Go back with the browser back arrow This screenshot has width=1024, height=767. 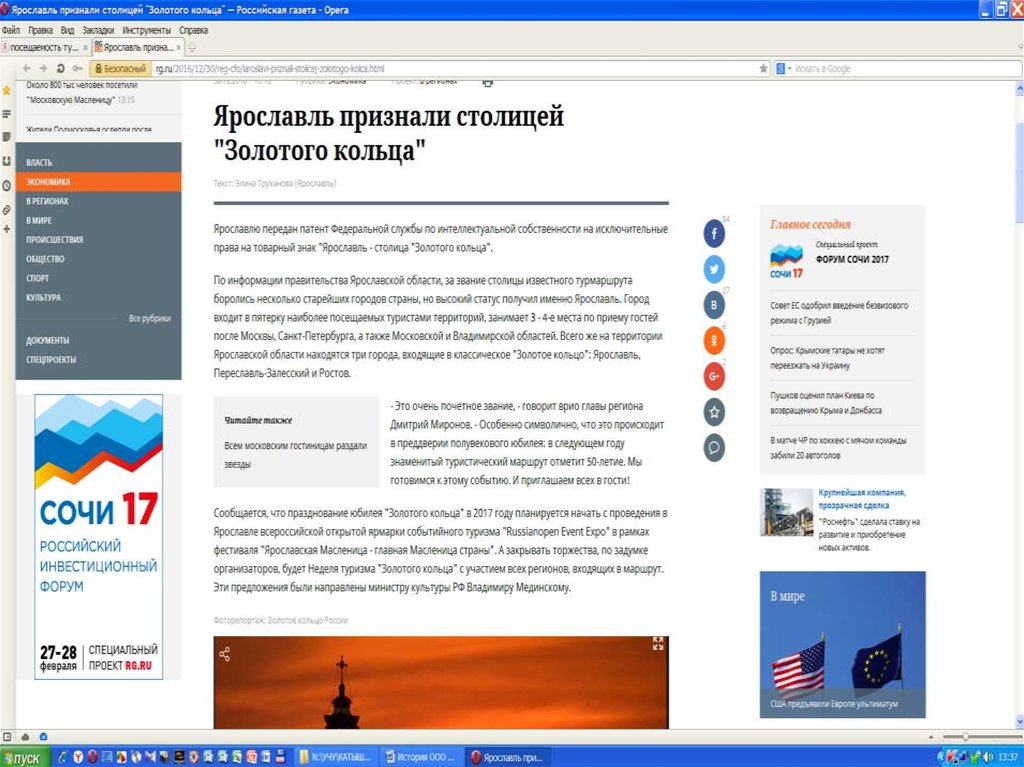(x=26, y=69)
